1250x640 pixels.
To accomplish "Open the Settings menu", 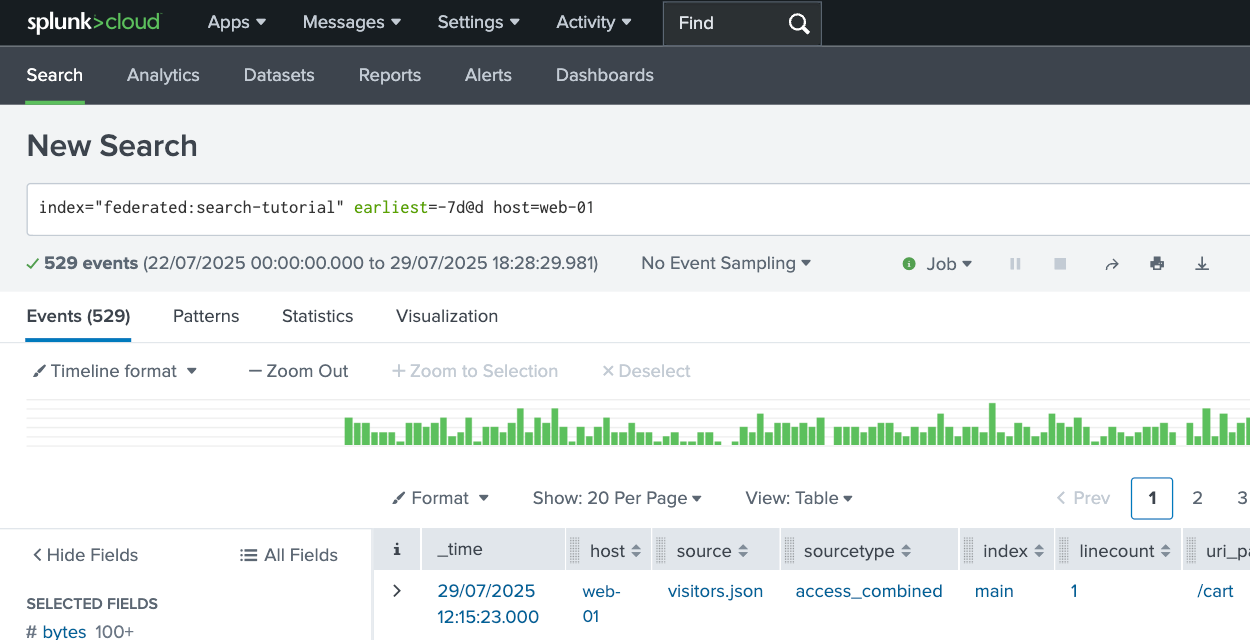I will [x=479, y=22].
